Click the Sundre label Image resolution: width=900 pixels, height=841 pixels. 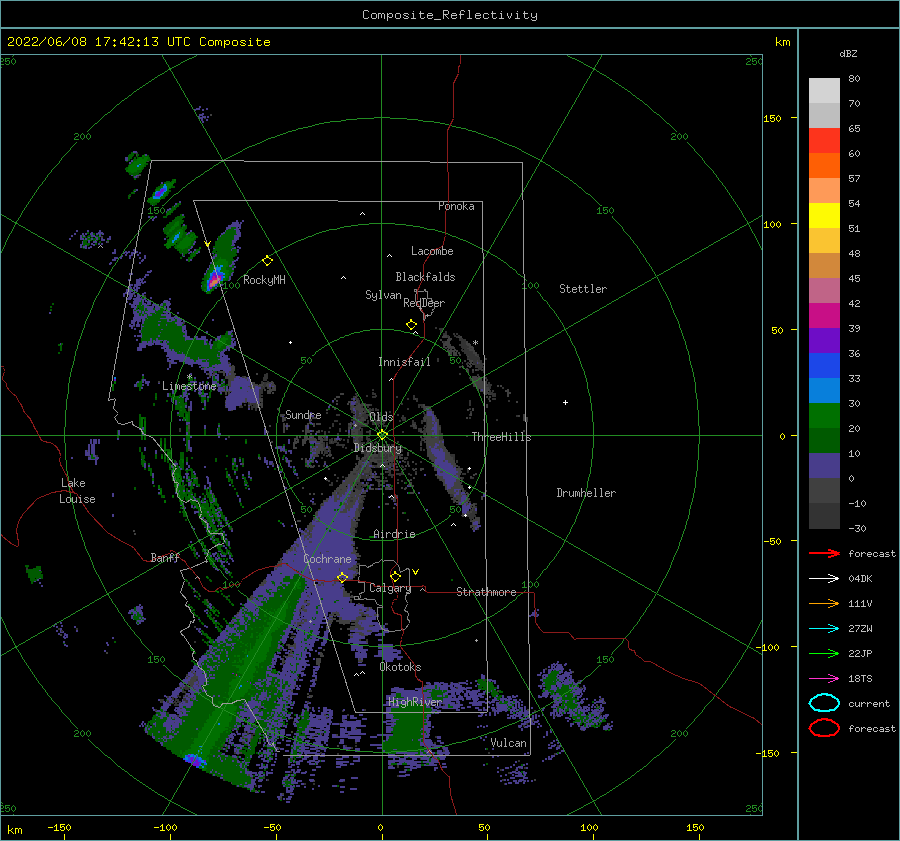[303, 414]
